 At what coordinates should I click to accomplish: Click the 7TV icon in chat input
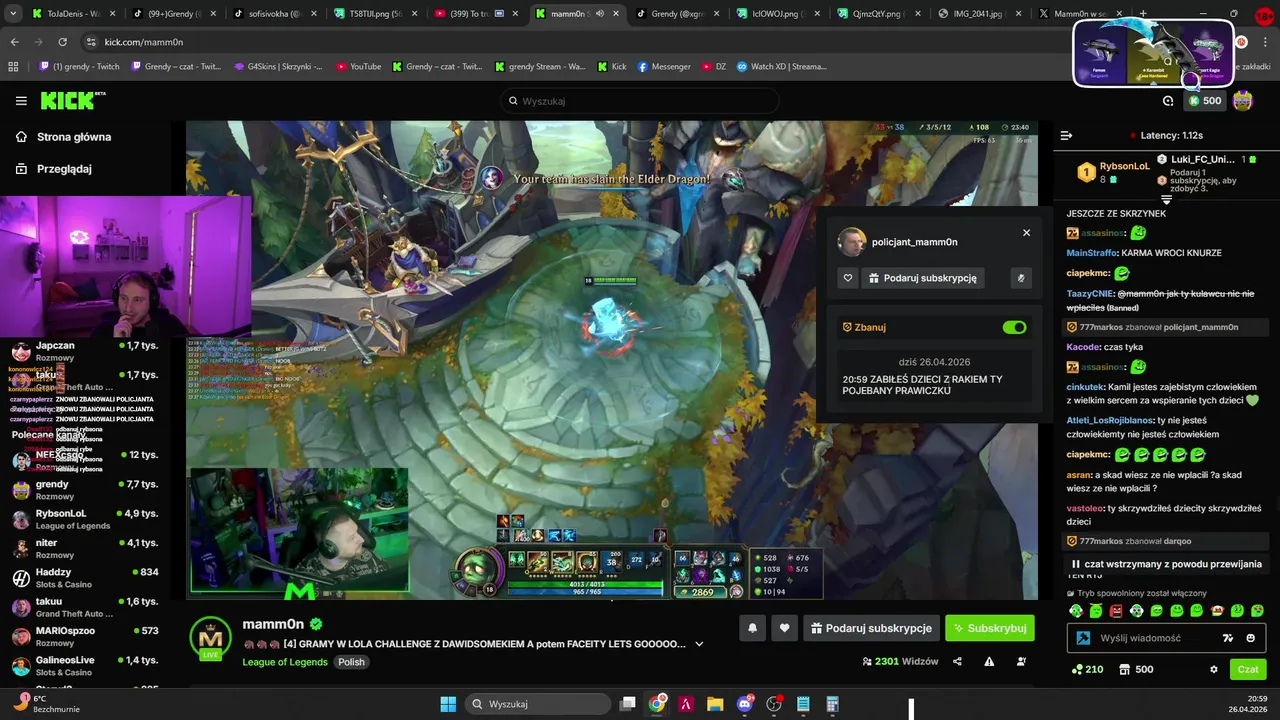point(1228,638)
